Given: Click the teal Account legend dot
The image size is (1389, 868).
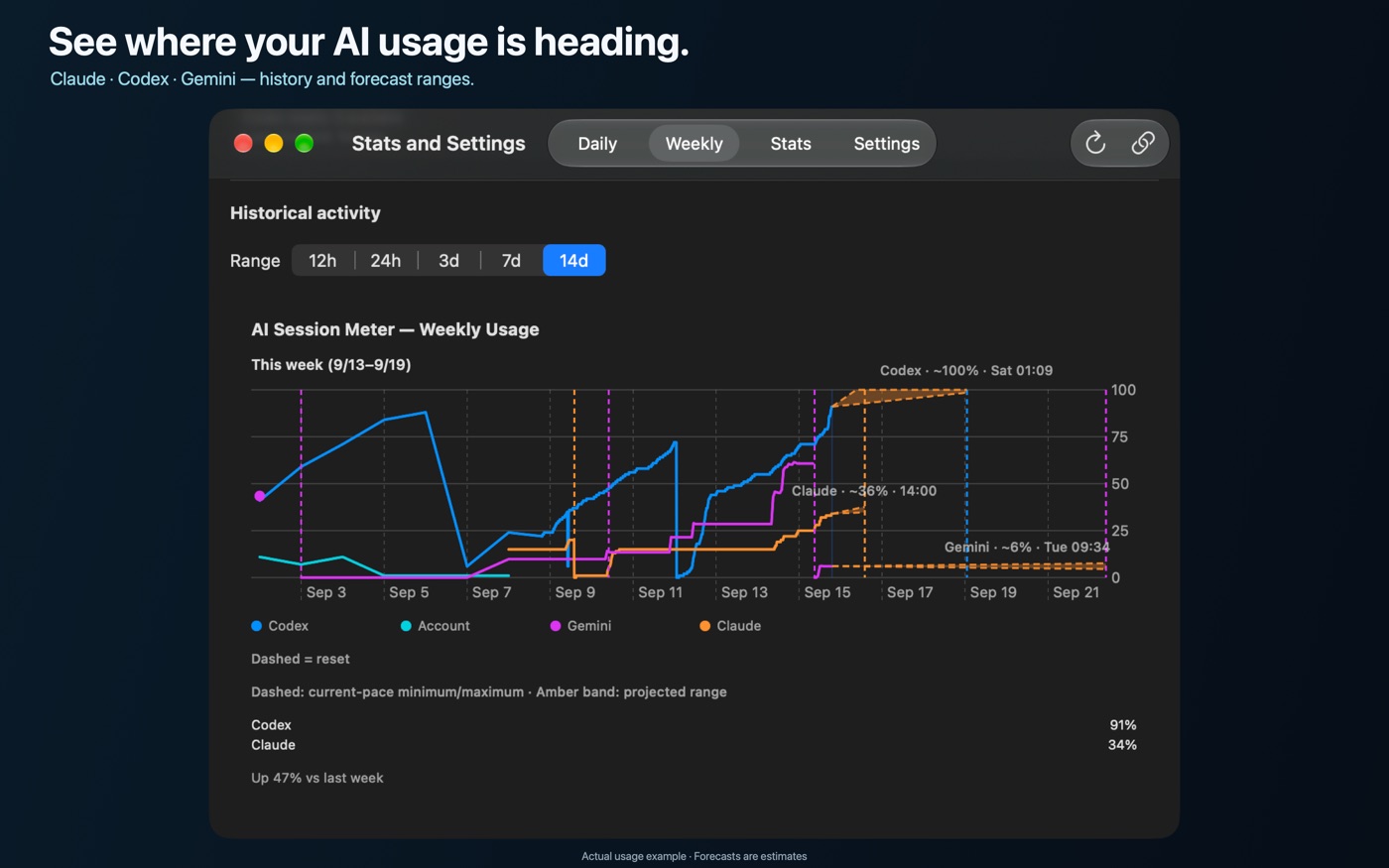Looking at the screenshot, I should click(406, 626).
